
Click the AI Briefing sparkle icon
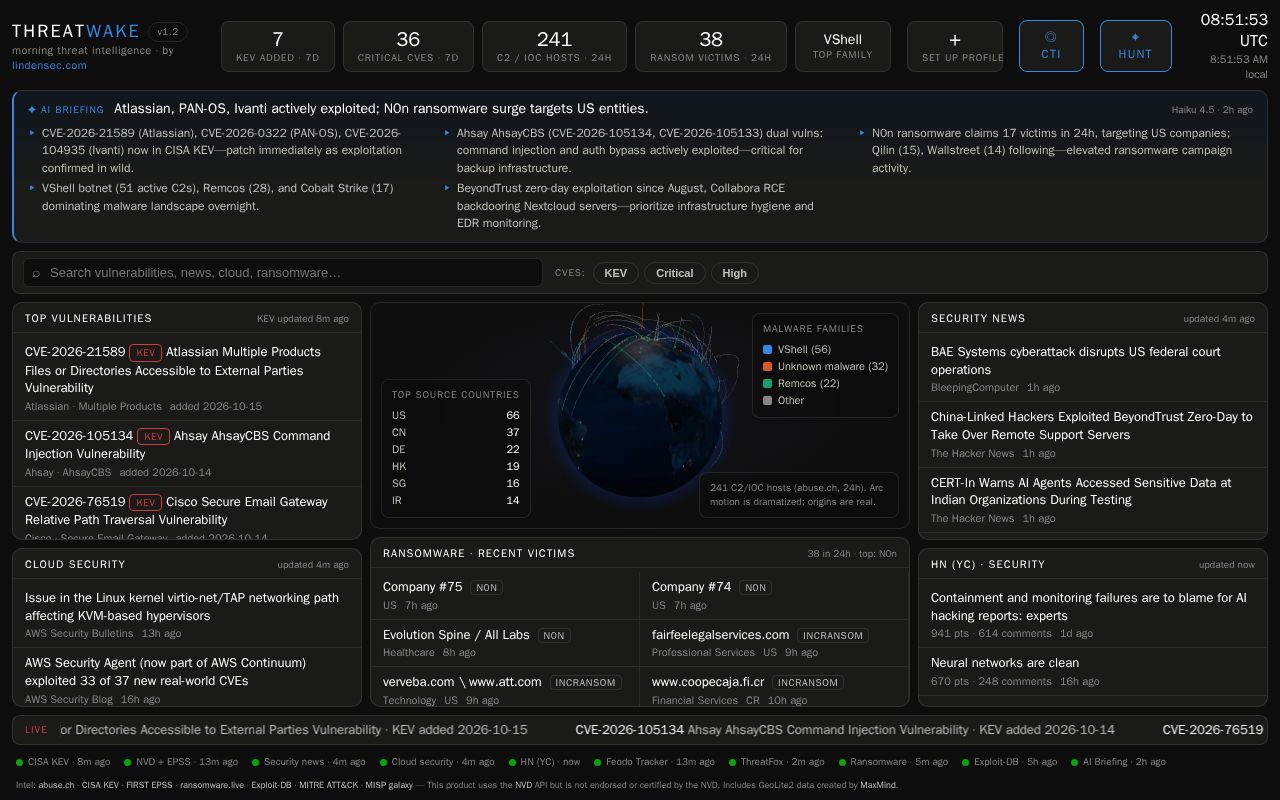(32, 110)
